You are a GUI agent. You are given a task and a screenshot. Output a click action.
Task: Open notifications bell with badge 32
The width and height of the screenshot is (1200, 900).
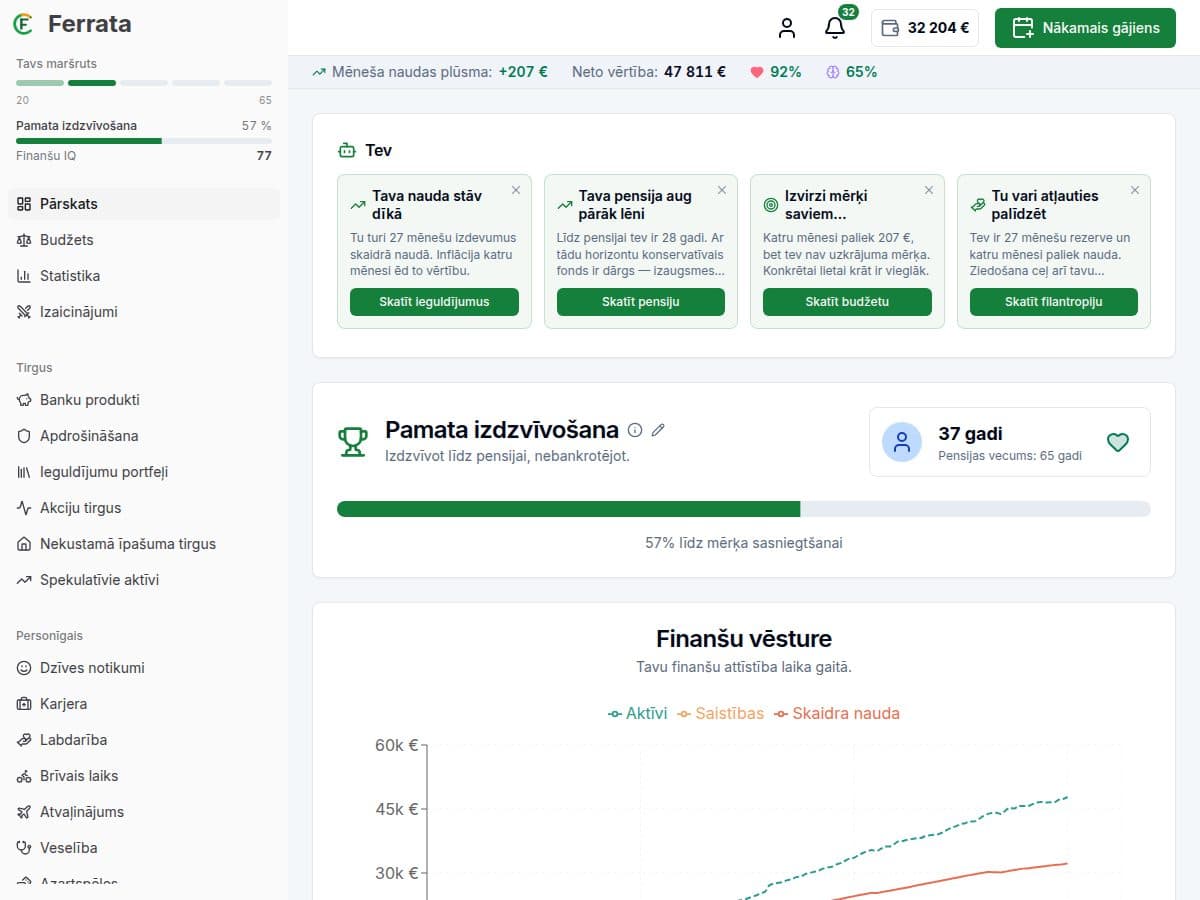(x=835, y=28)
